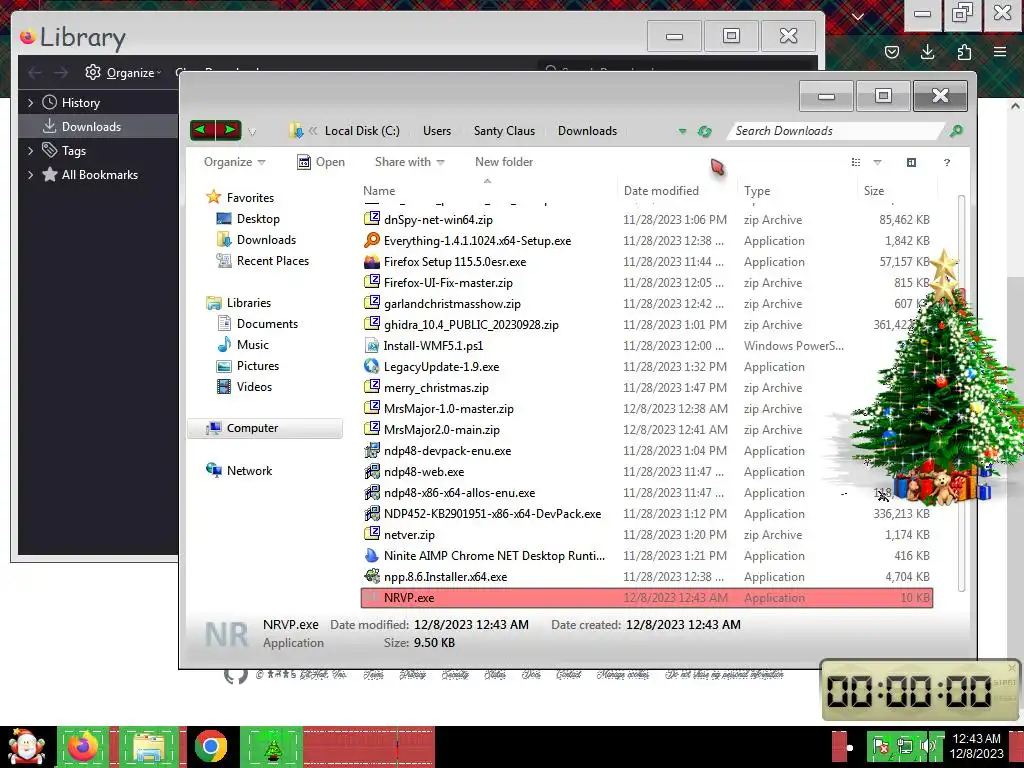Viewport: 1024px width, 768px height.
Task: Select Users in the breadcrumb path
Action: pos(437,131)
